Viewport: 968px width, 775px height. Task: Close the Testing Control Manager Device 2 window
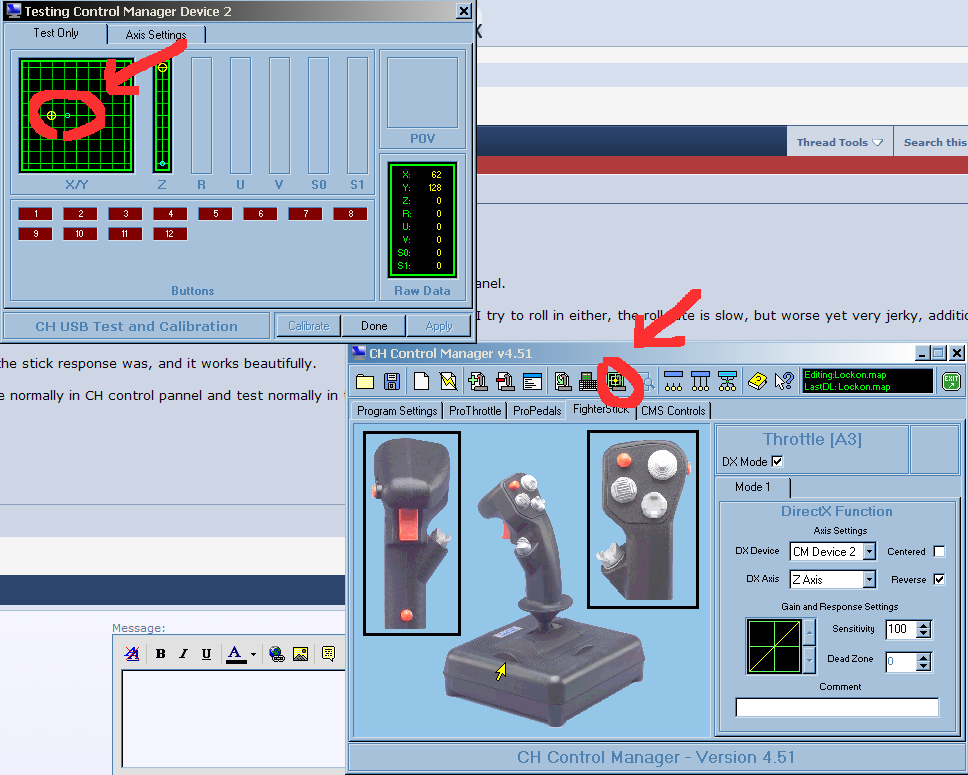point(464,11)
